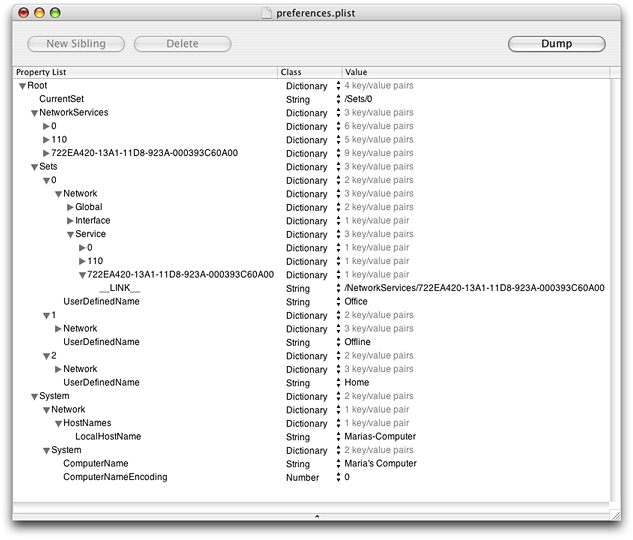Collapse the NetworkServices disclosure triangle
This screenshot has width=633, height=540.
tap(34, 113)
